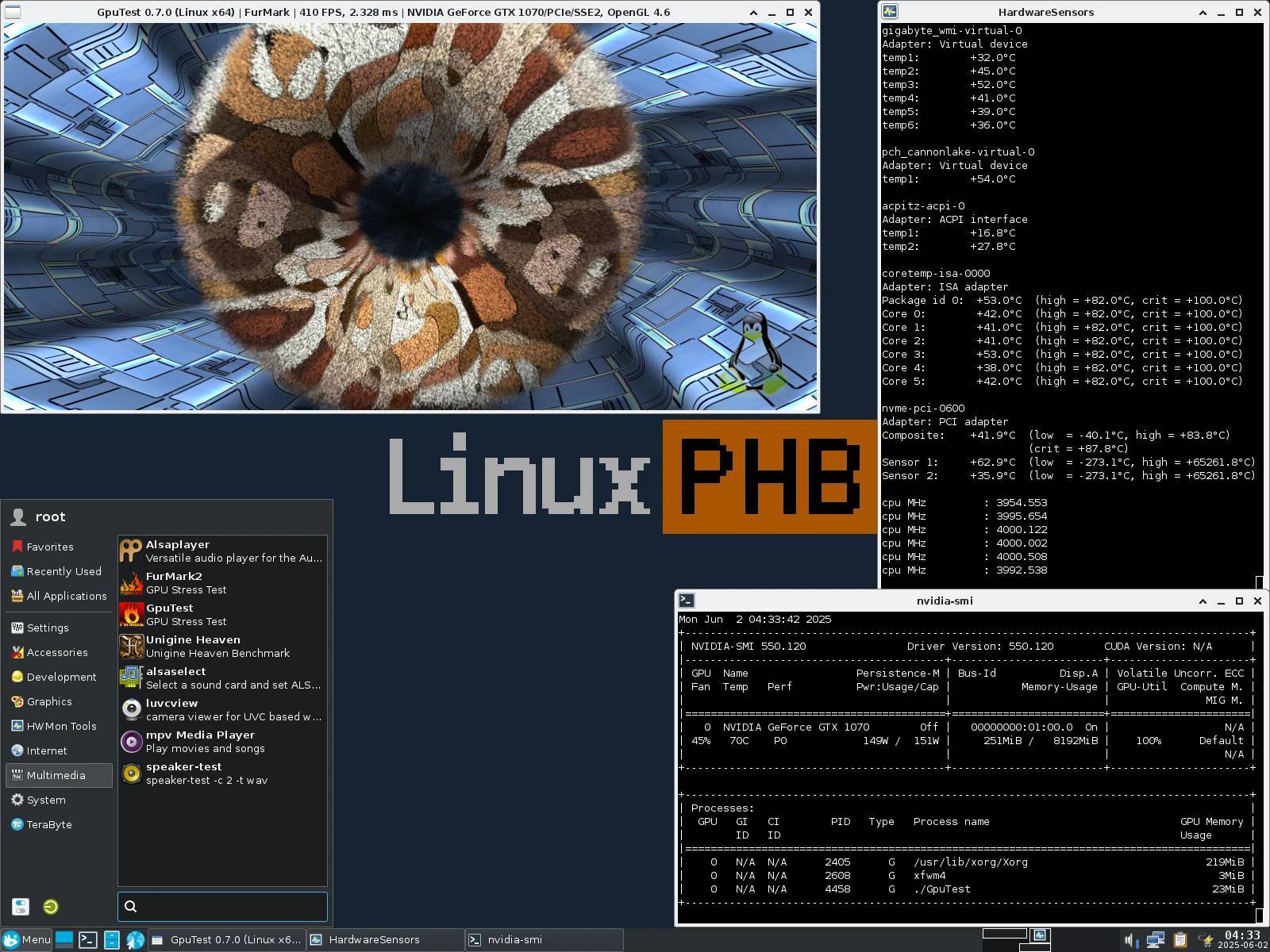Open Favorites category in the menu

[x=59, y=547]
